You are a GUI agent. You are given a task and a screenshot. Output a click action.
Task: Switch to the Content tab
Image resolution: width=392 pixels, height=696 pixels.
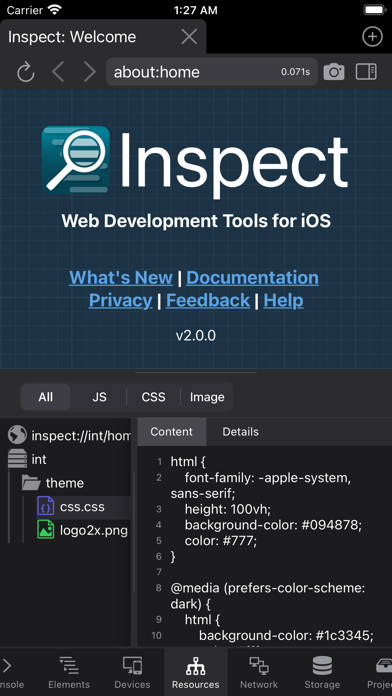[171, 431]
